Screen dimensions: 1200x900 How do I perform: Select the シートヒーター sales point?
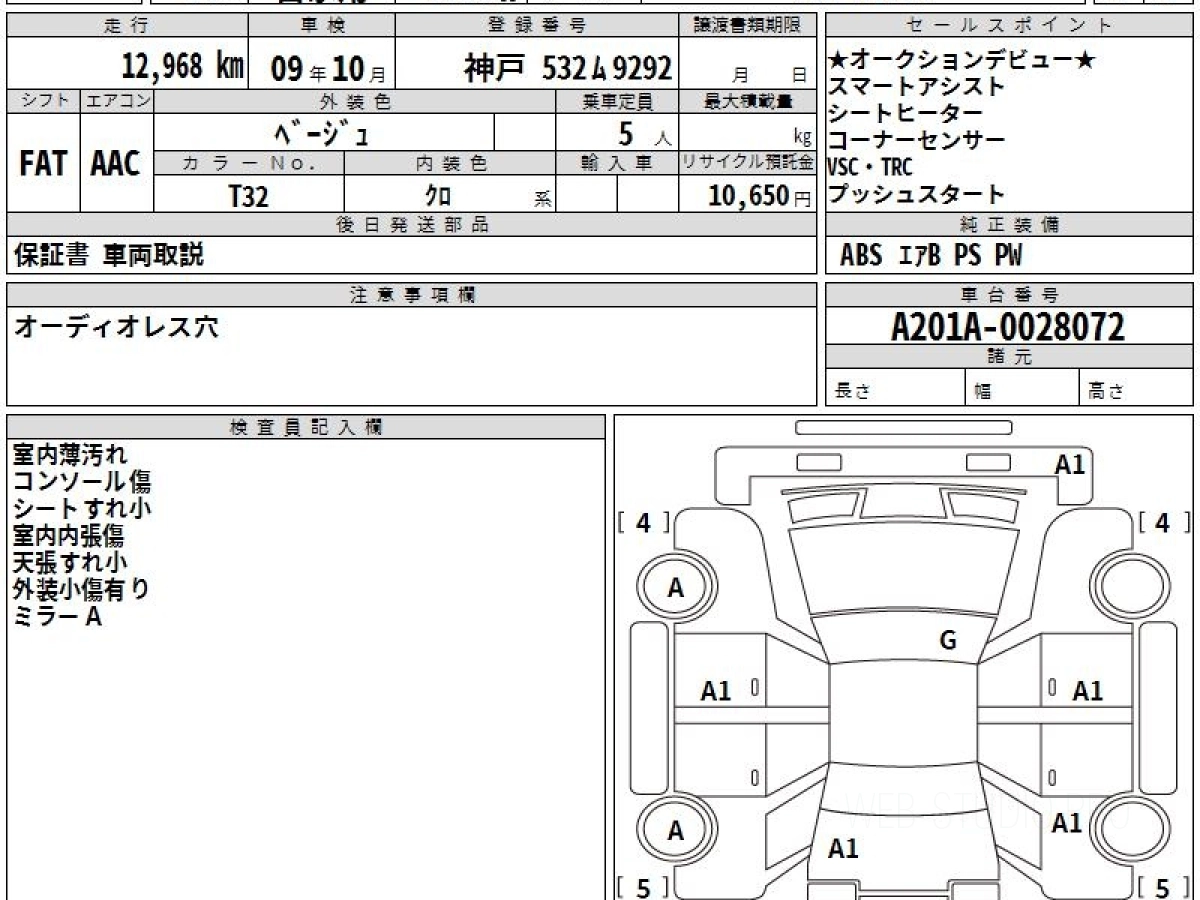pyautogui.click(x=905, y=114)
